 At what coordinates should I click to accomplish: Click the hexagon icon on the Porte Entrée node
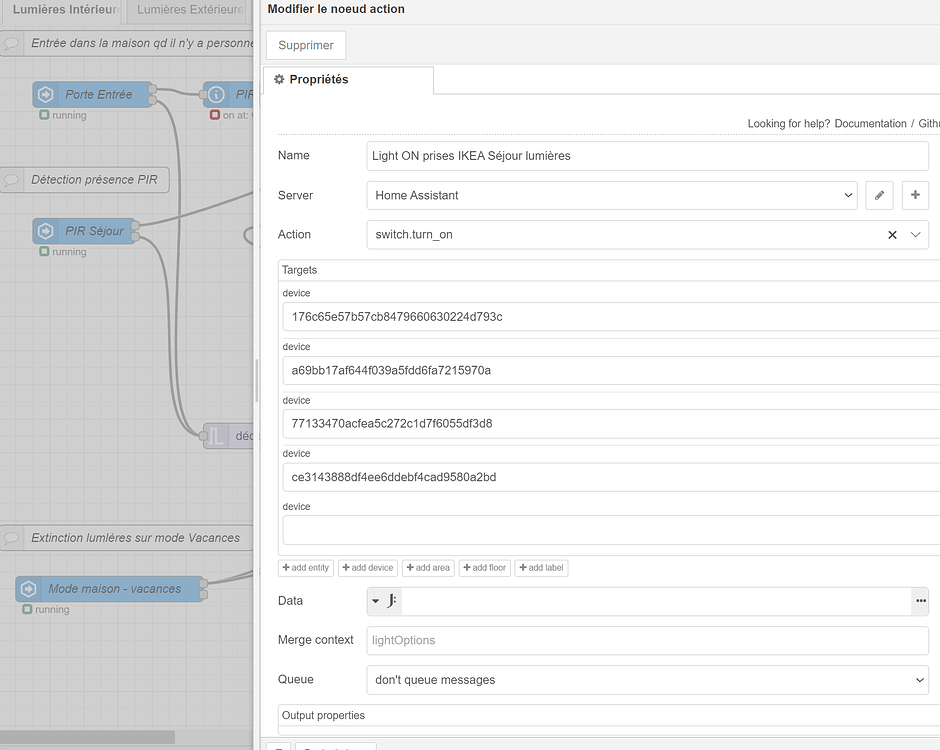tap(45, 93)
